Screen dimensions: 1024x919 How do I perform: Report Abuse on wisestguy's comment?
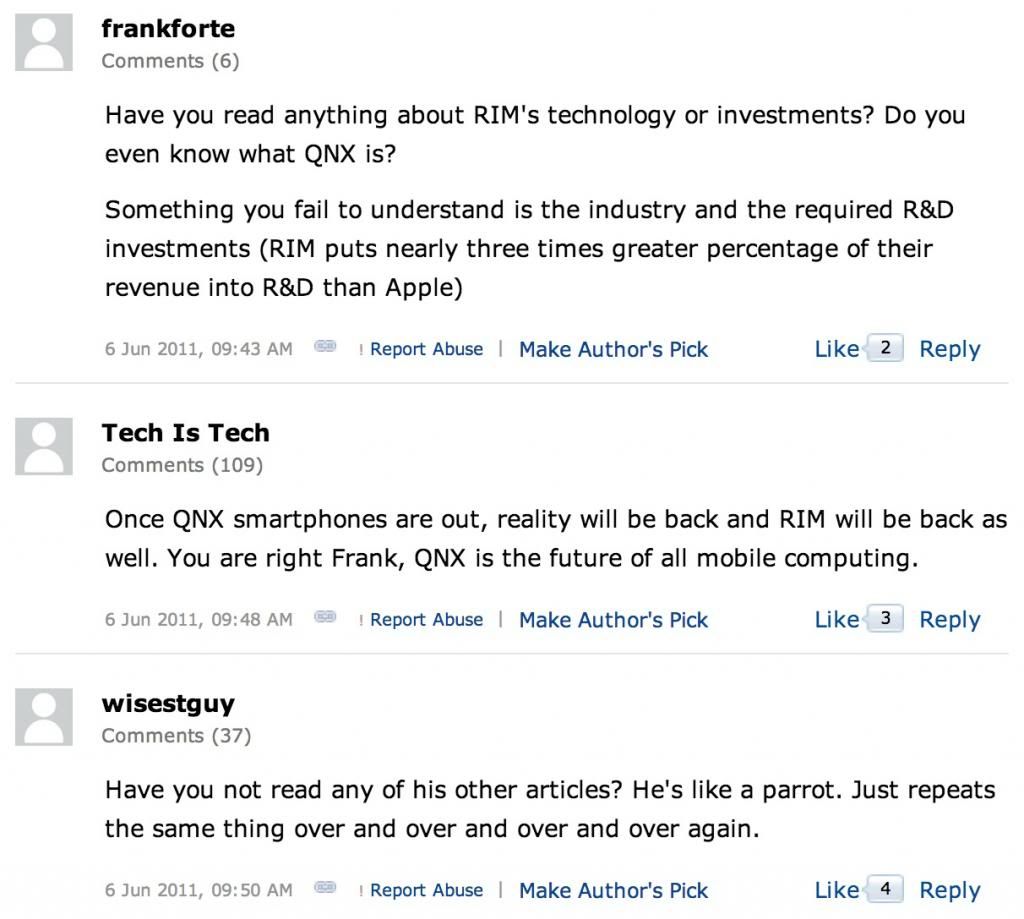(426, 890)
